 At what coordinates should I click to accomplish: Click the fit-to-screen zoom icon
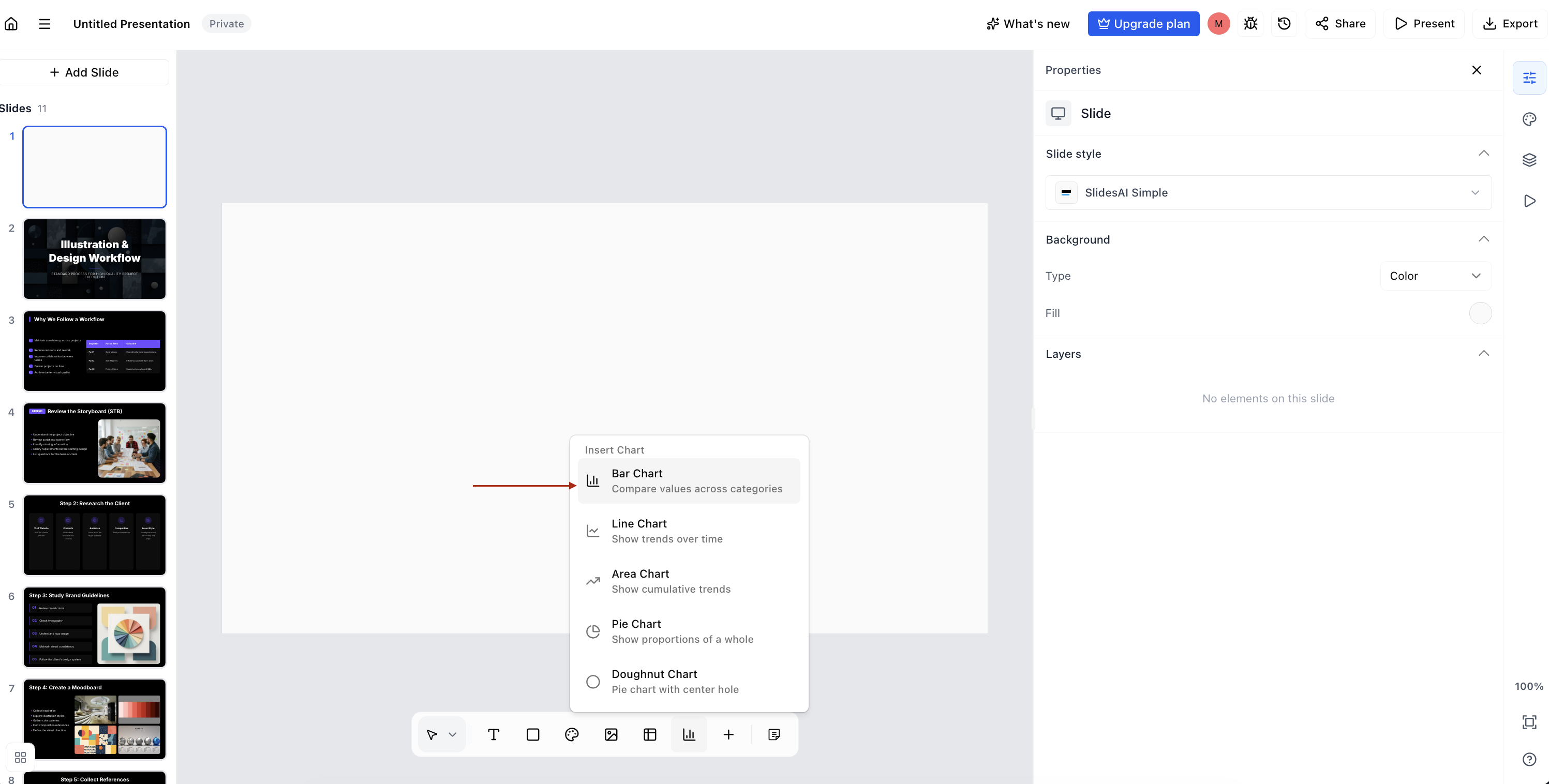[x=1529, y=722]
